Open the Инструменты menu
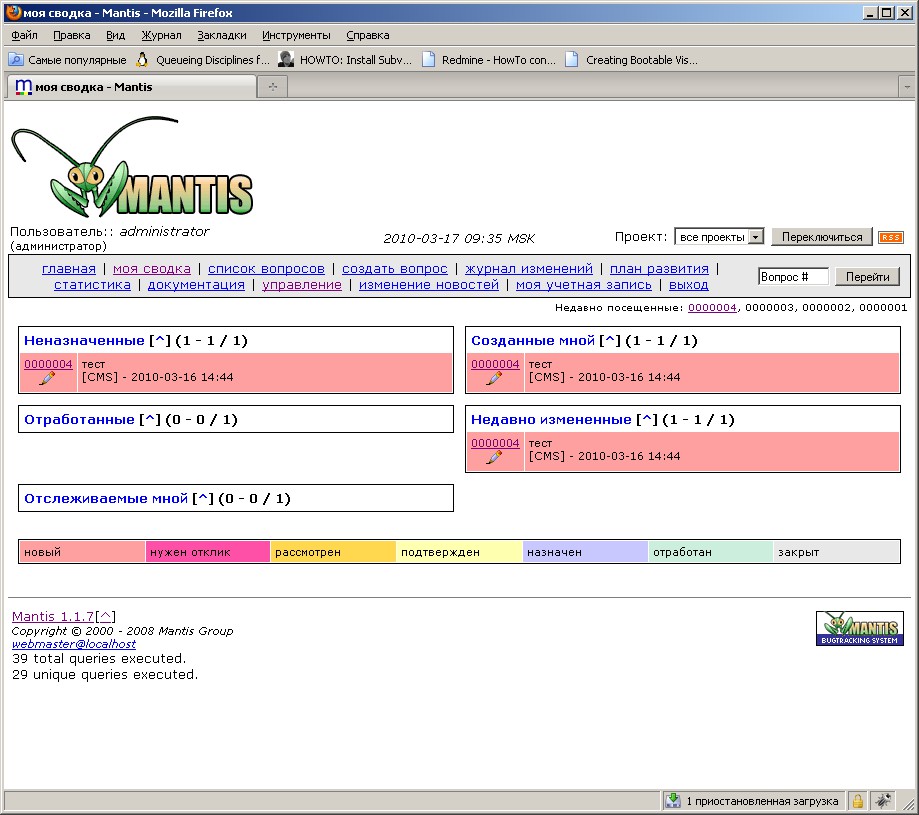 click(x=296, y=35)
